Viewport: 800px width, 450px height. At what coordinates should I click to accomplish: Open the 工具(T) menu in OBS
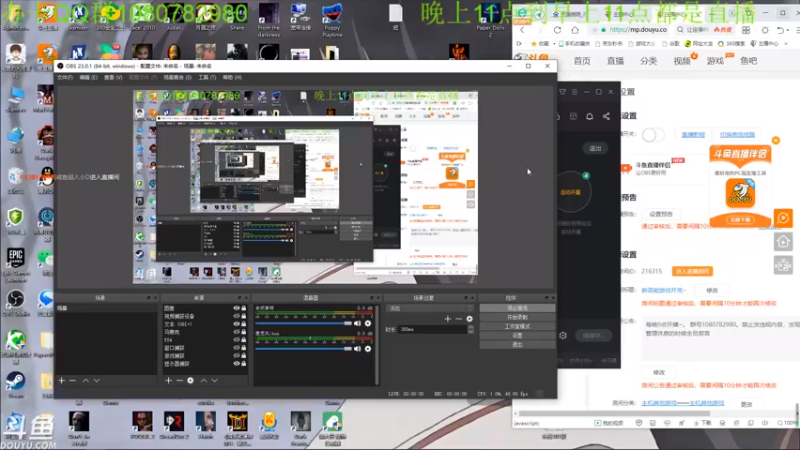click(207, 78)
